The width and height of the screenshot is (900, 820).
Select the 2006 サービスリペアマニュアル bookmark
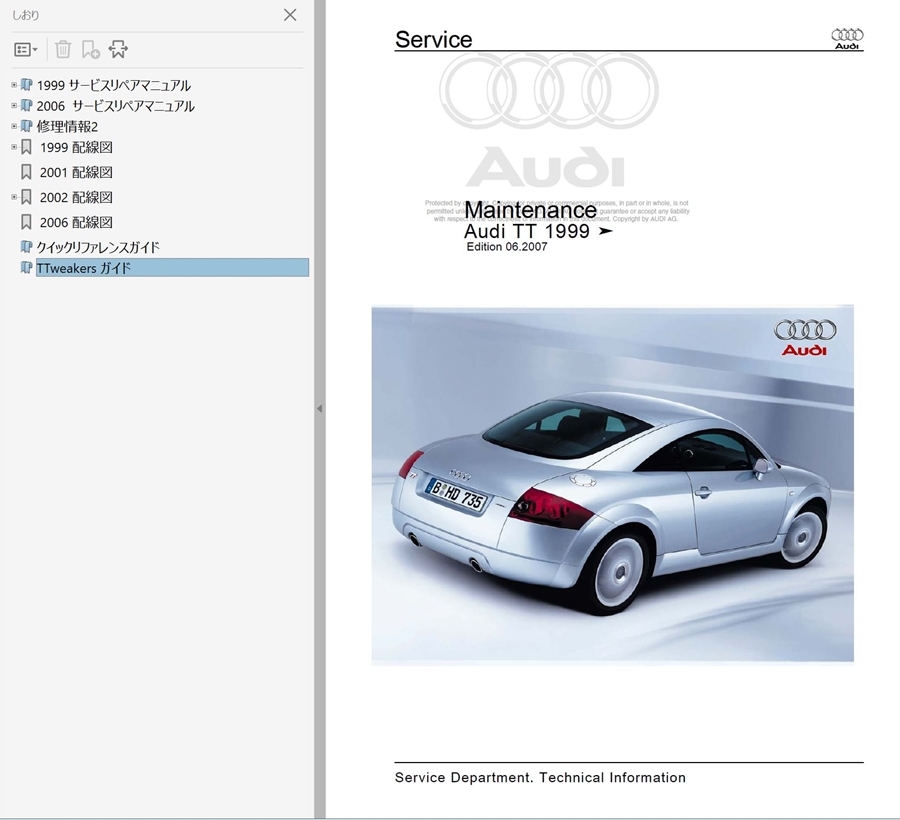pyautogui.click(x=115, y=106)
